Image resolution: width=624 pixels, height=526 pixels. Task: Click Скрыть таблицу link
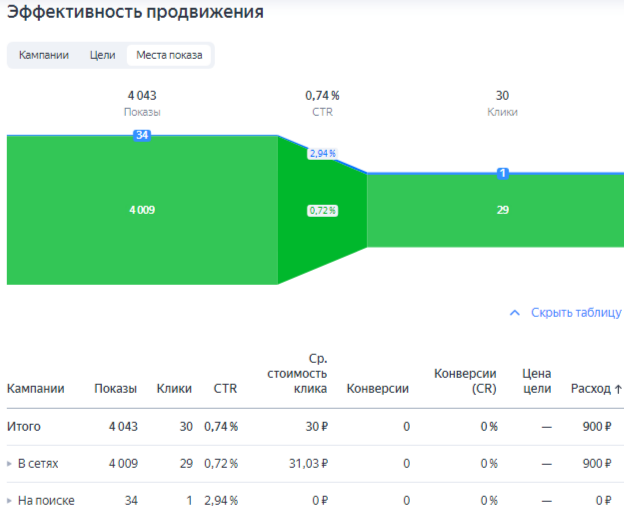point(576,313)
